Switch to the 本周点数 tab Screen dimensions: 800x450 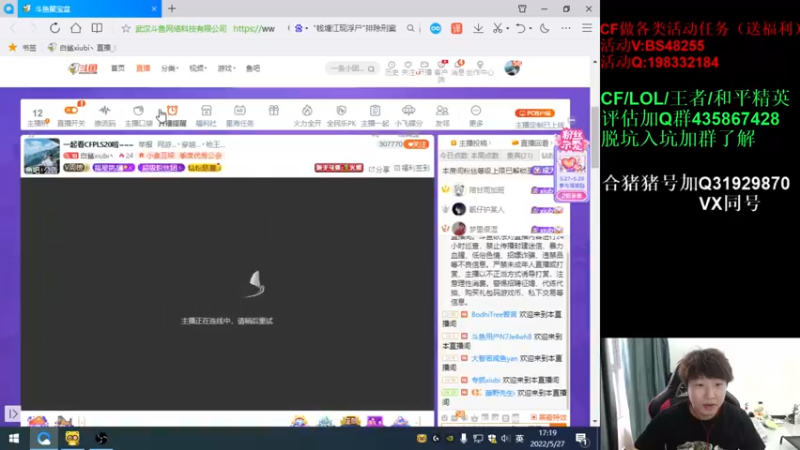coord(485,155)
